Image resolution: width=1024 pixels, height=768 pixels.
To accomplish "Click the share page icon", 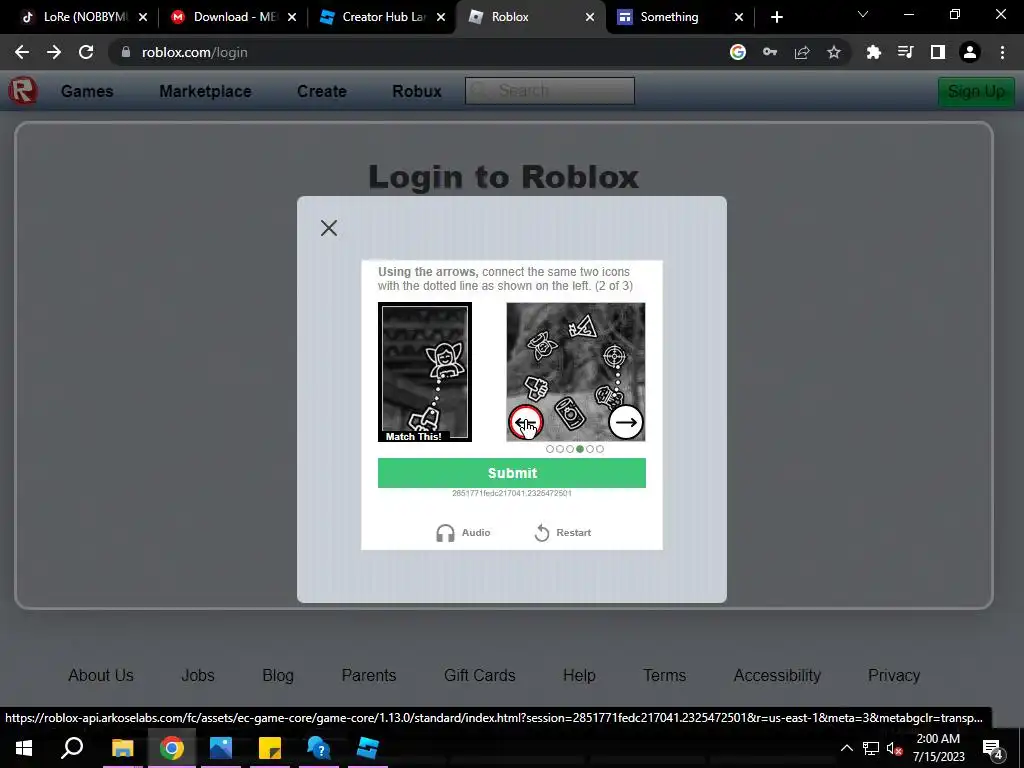I will coord(802,52).
